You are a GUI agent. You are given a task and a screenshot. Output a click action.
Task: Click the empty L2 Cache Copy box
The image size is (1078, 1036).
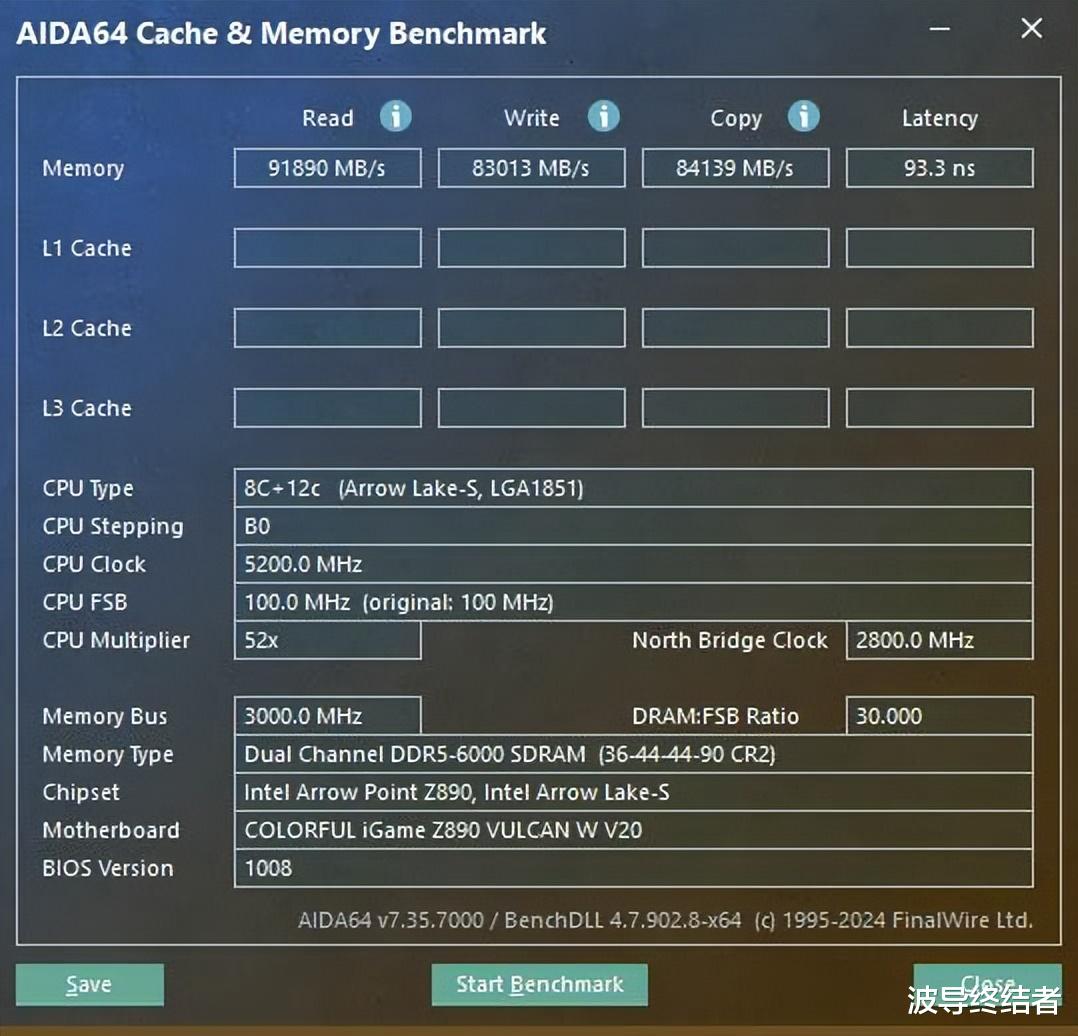coord(736,328)
